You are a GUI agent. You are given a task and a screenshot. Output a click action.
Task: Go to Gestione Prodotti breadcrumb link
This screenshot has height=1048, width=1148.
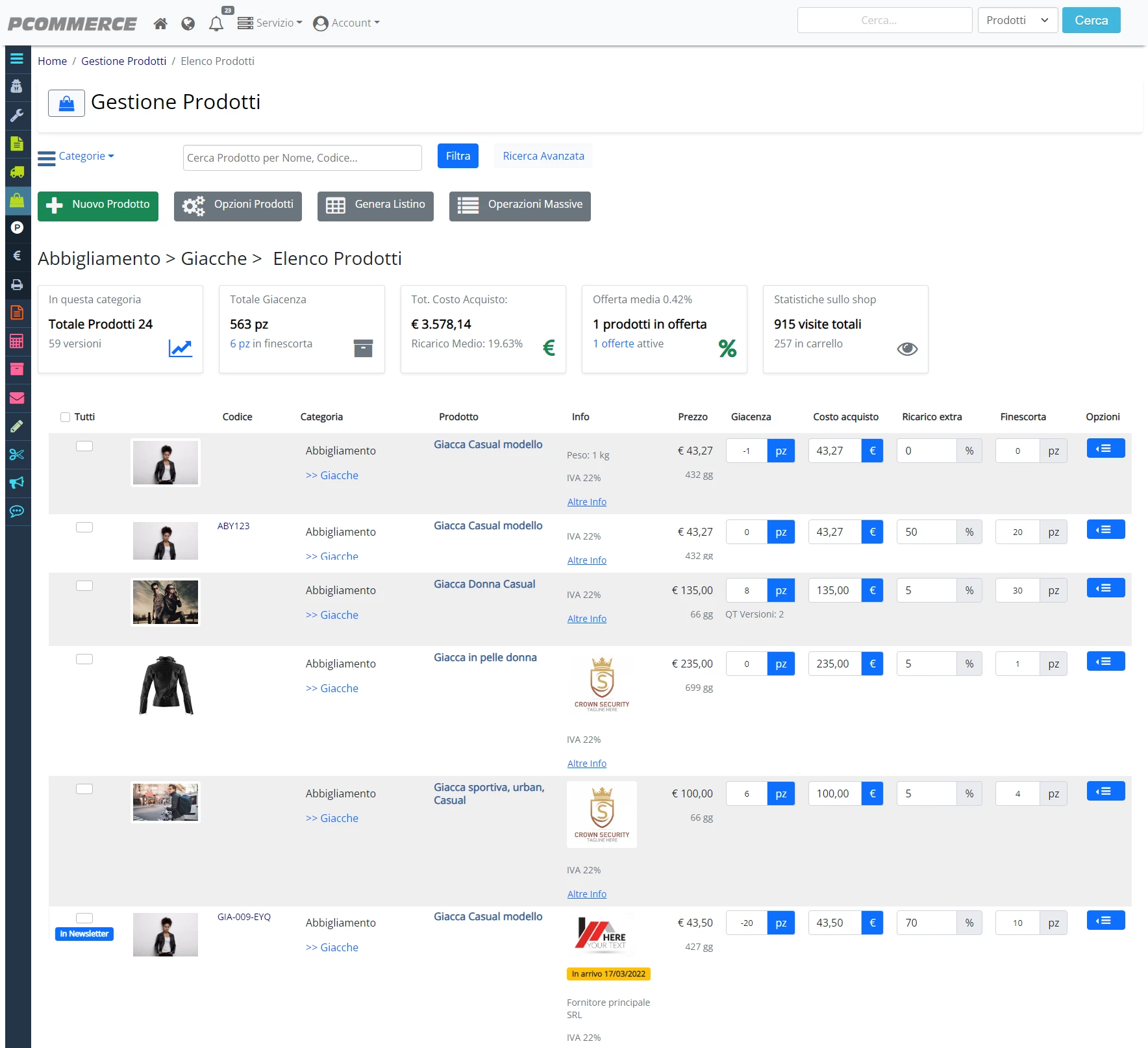coord(123,61)
